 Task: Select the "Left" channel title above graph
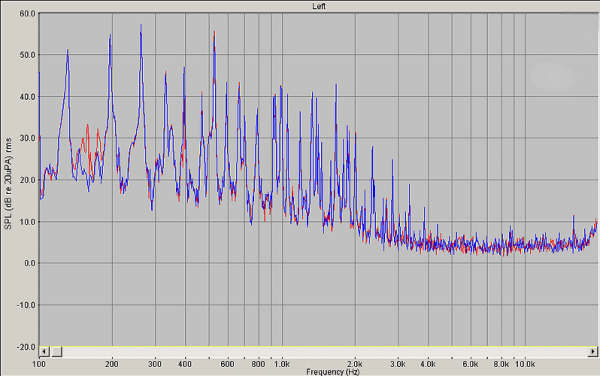tap(319, 6)
